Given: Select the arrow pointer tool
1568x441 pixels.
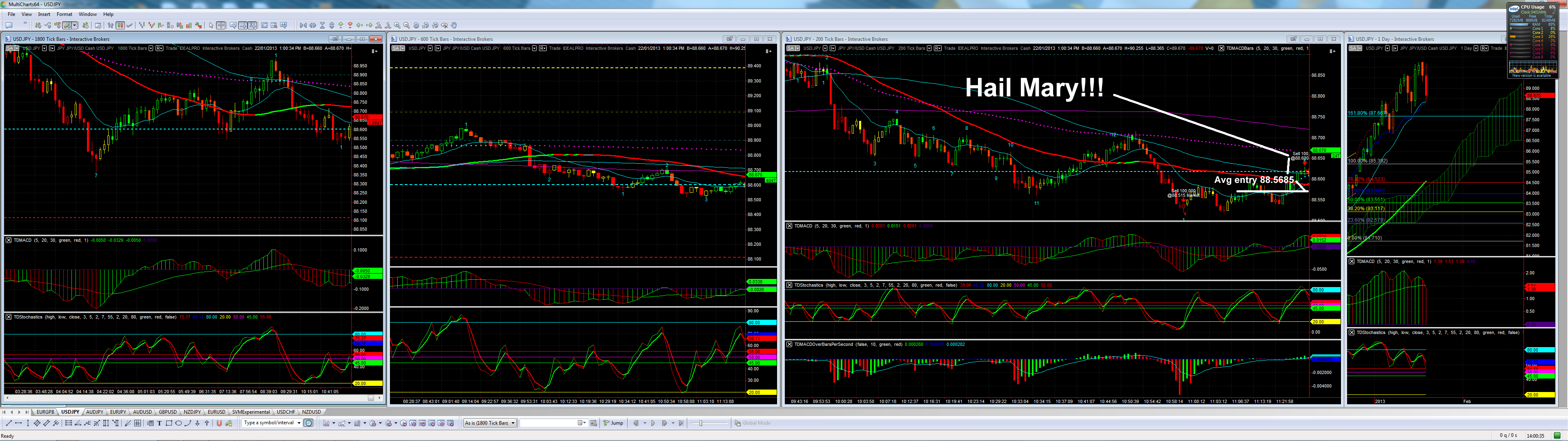Looking at the screenshot, I should (211, 25).
